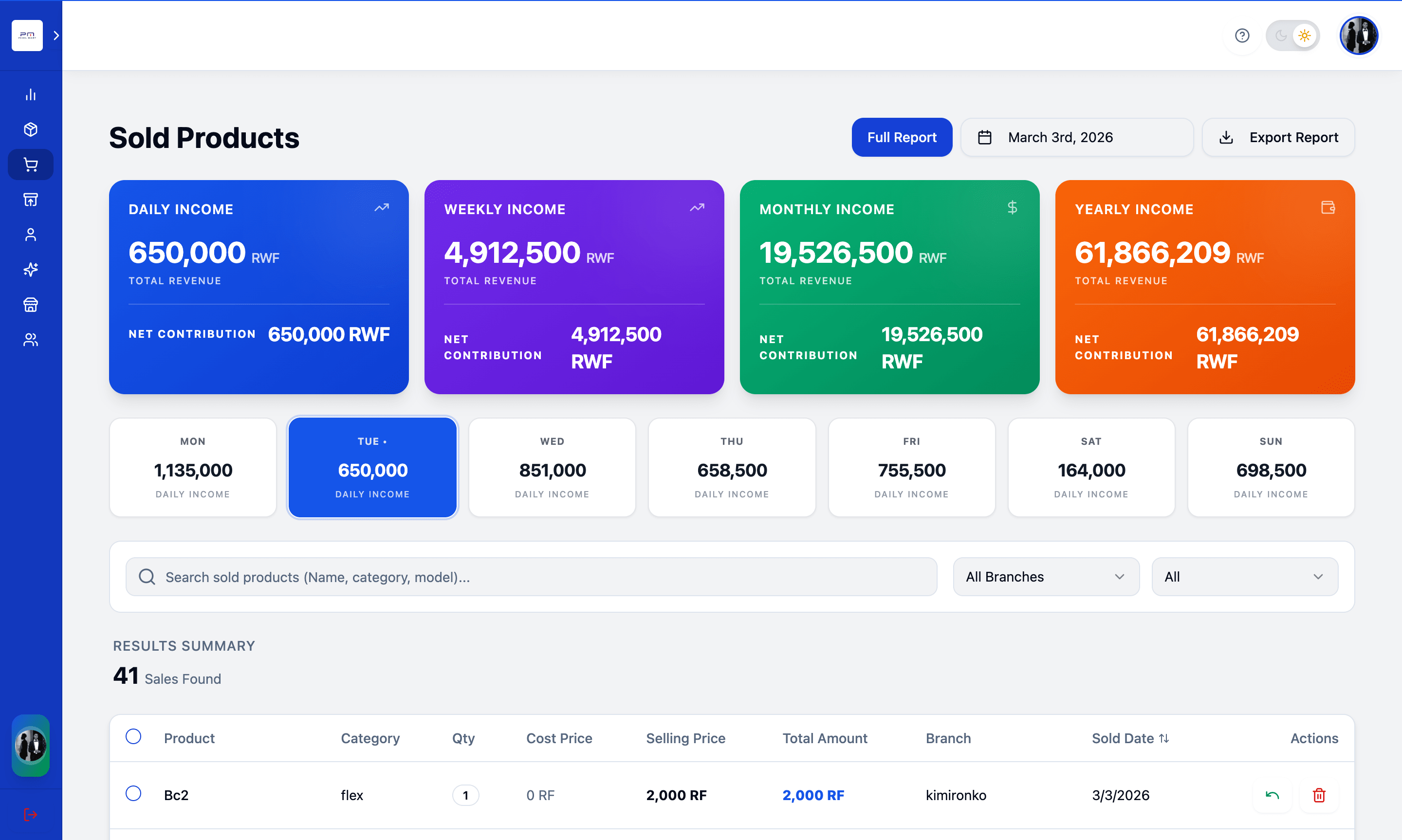The height and width of the screenshot is (840, 1402).
Task: Check the select-all checkbox in table header
Action: pyautogui.click(x=133, y=737)
